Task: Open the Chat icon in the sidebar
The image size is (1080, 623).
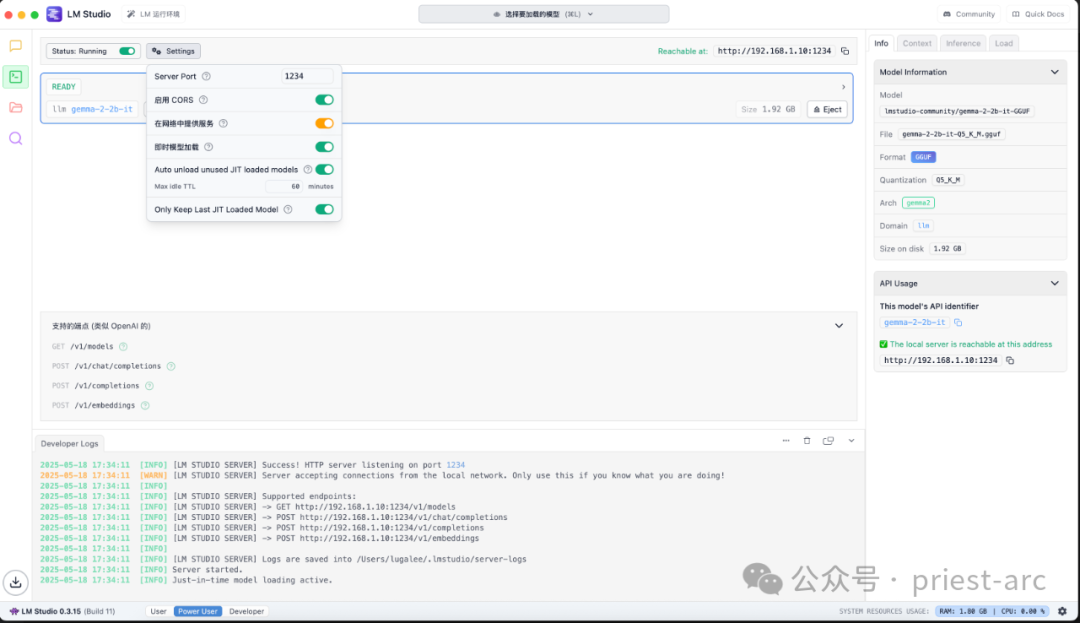Action: pyautogui.click(x=16, y=46)
